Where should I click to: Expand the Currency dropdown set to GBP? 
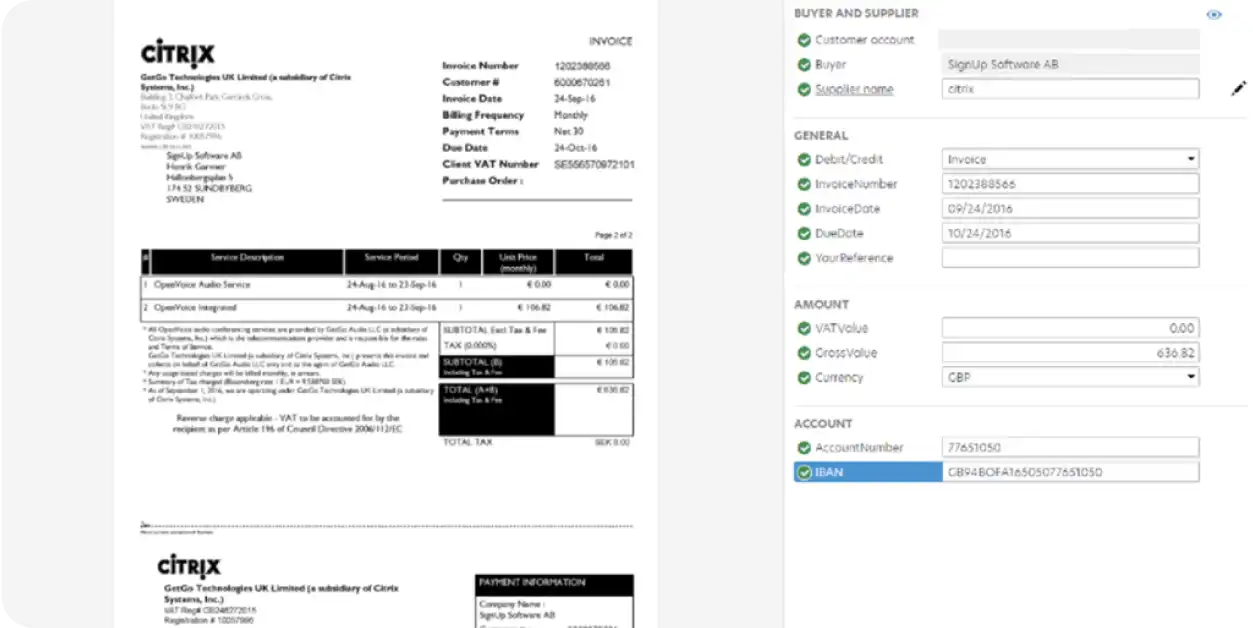pyautogui.click(x=1070, y=377)
